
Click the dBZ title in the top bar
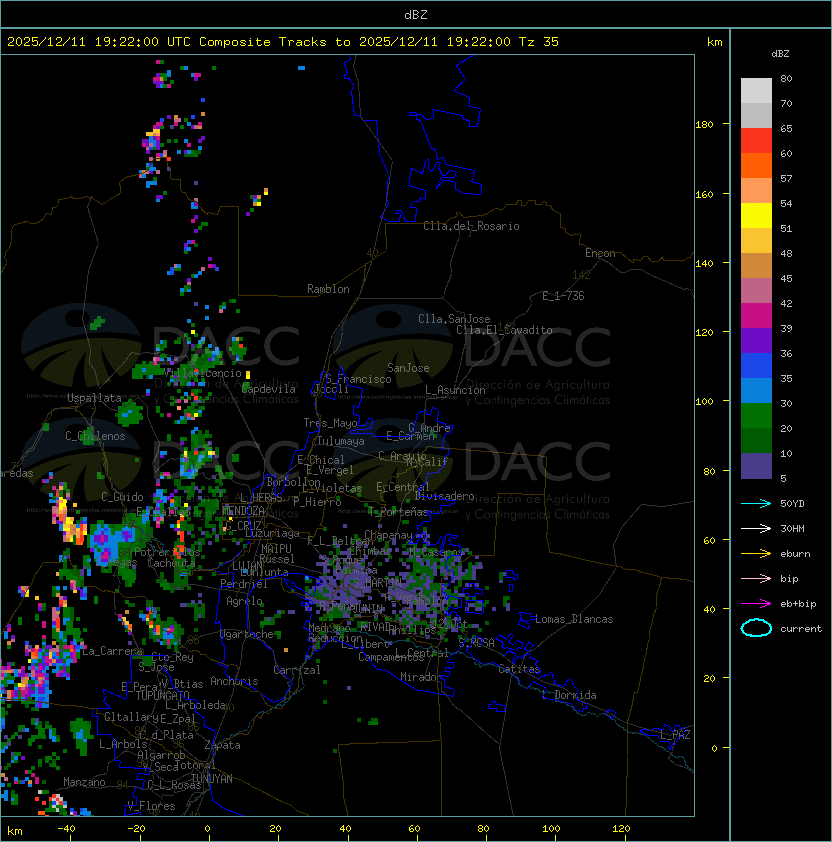tap(416, 15)
